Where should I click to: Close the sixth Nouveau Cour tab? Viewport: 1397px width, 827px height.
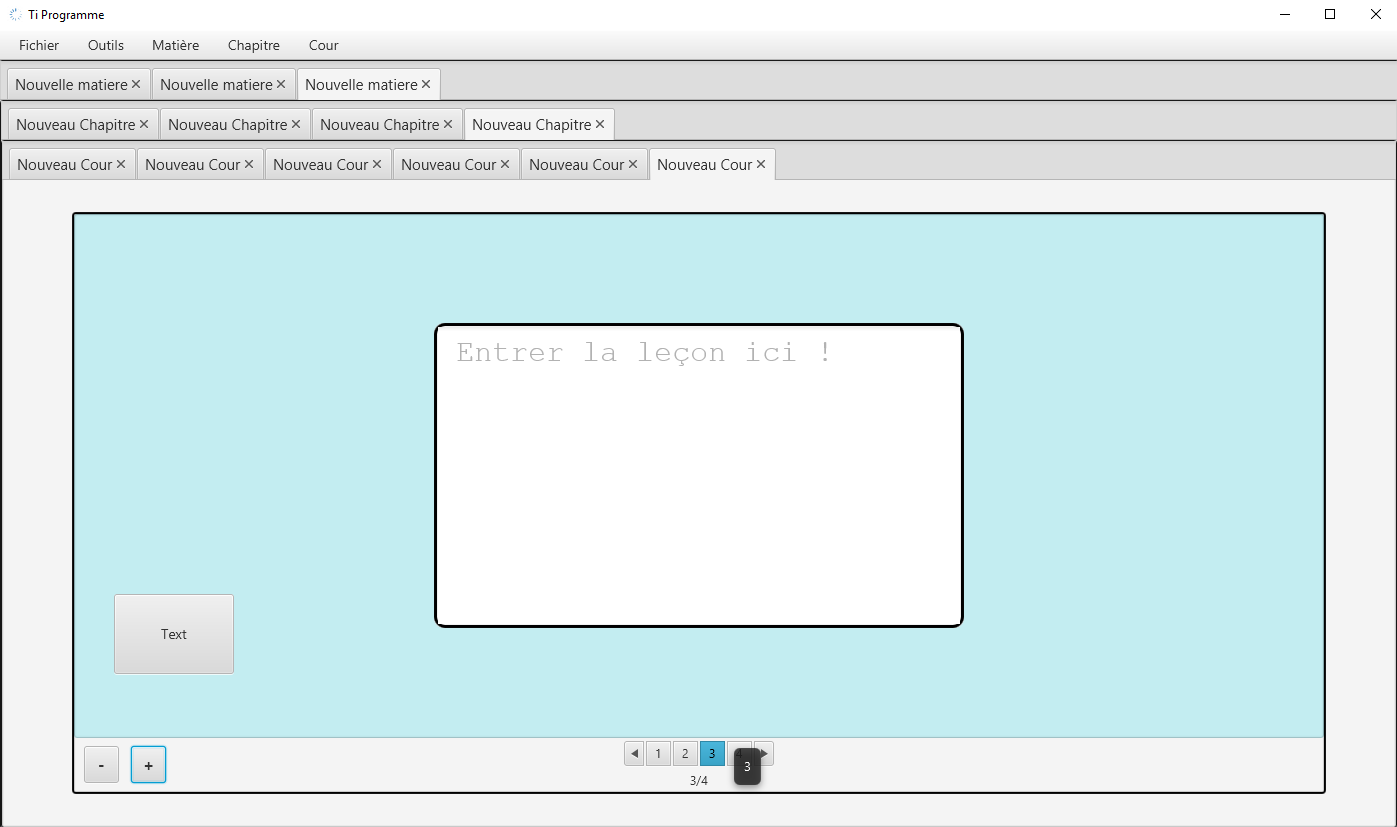(x=761, y=165)
